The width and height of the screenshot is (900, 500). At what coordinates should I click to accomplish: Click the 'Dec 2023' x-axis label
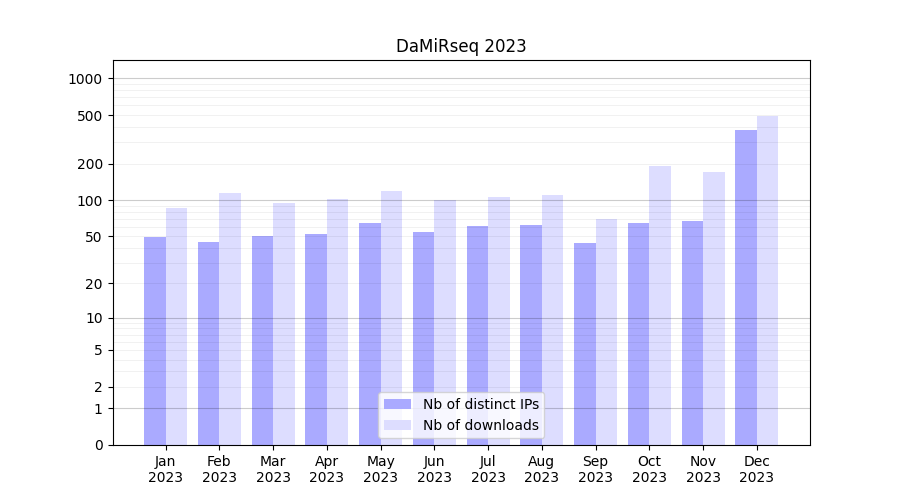coord(757,469)
